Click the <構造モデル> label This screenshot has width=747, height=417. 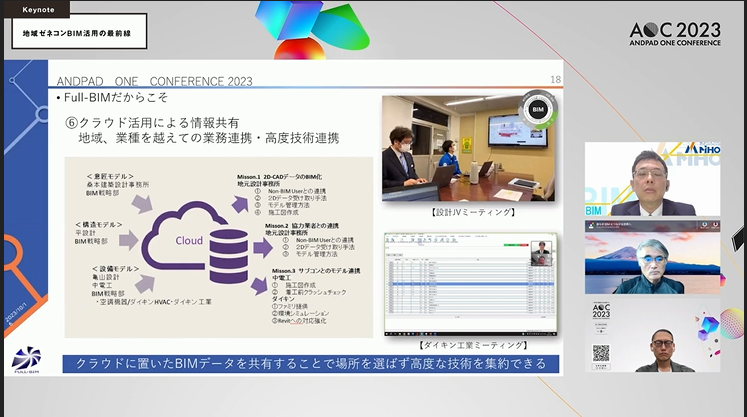point(99,224)
